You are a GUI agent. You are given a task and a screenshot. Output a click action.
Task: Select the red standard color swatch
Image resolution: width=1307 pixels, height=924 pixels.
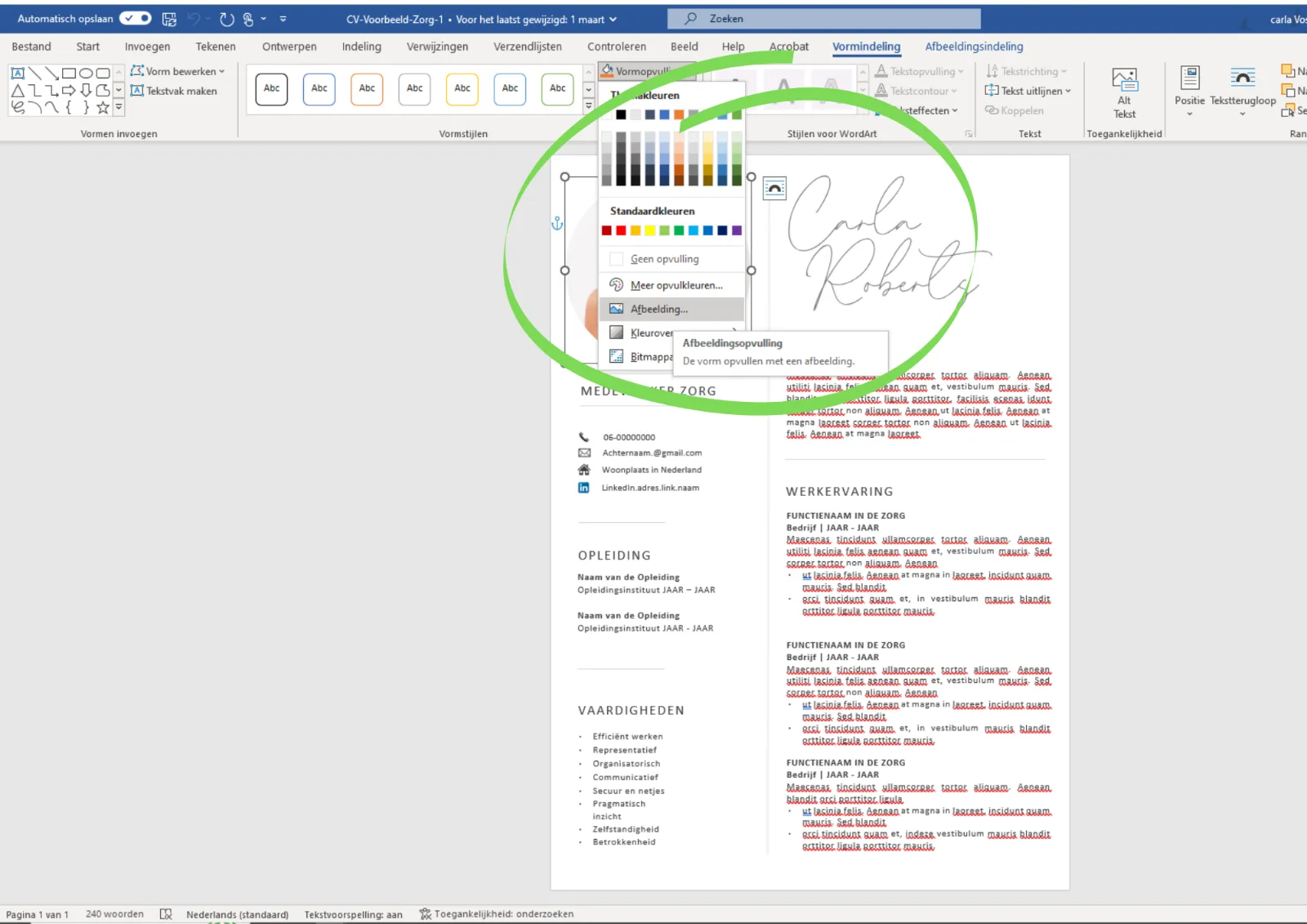(x=621, y=230)
